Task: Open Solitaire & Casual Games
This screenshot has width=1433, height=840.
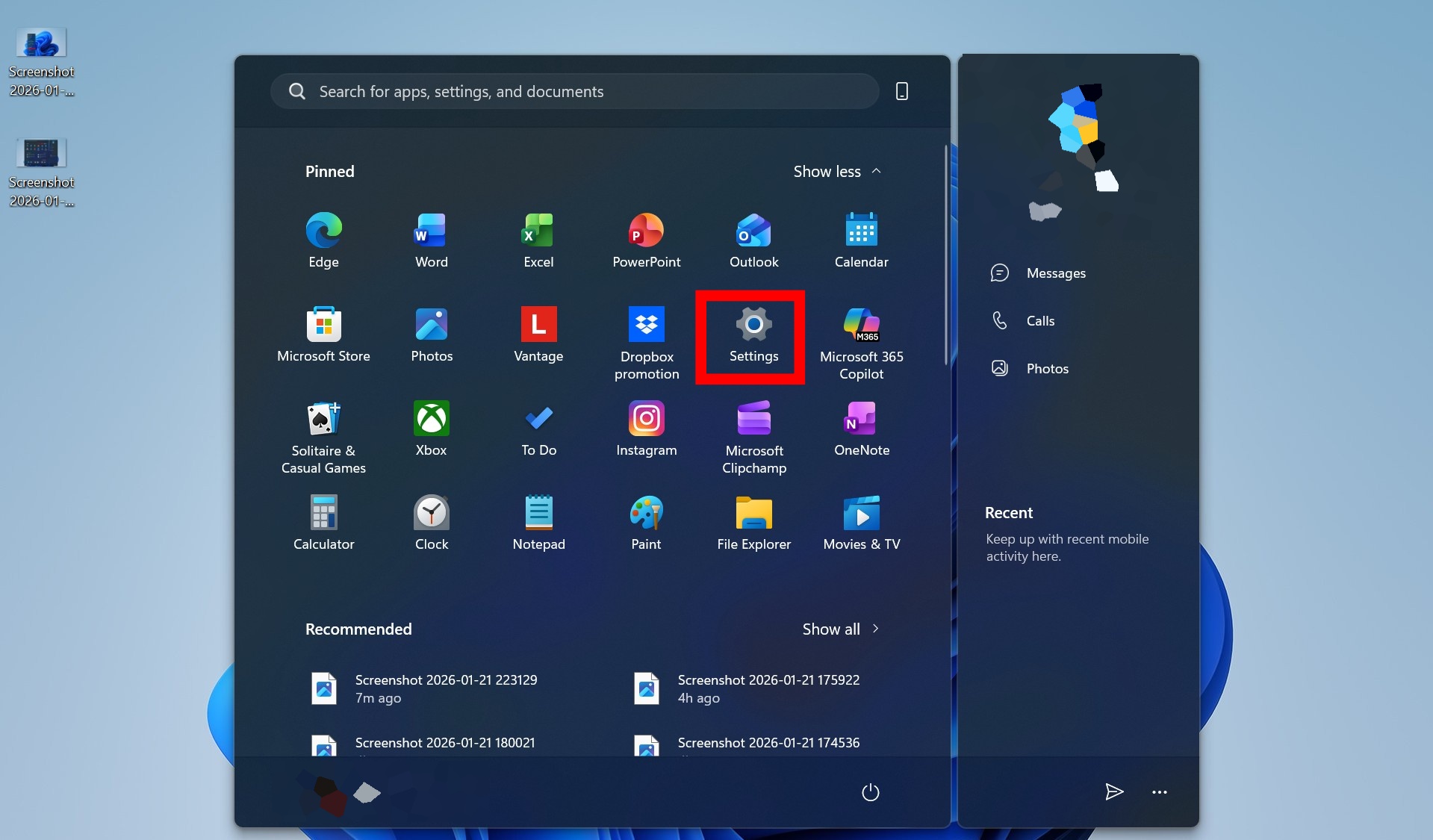Action: point(323,438)
